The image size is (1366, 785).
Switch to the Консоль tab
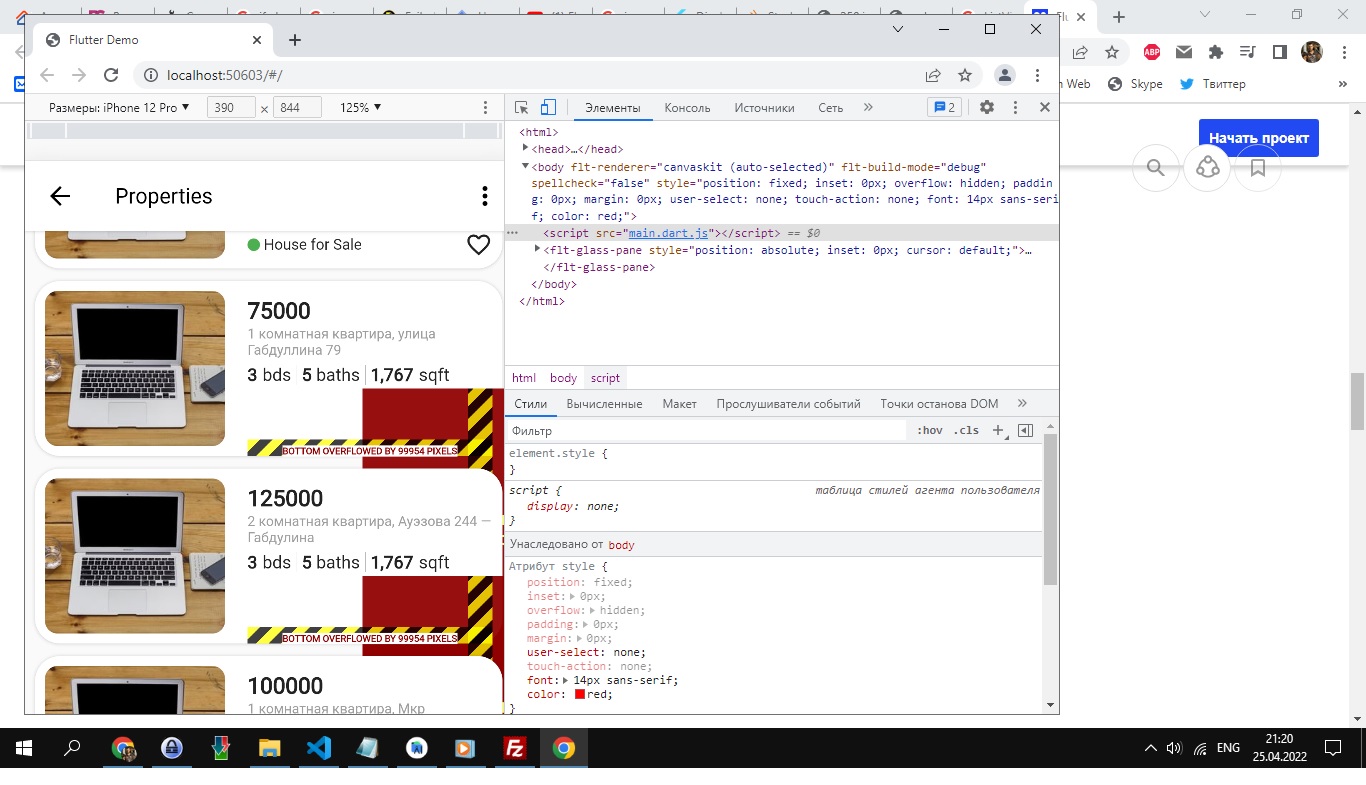coord(687,108)
